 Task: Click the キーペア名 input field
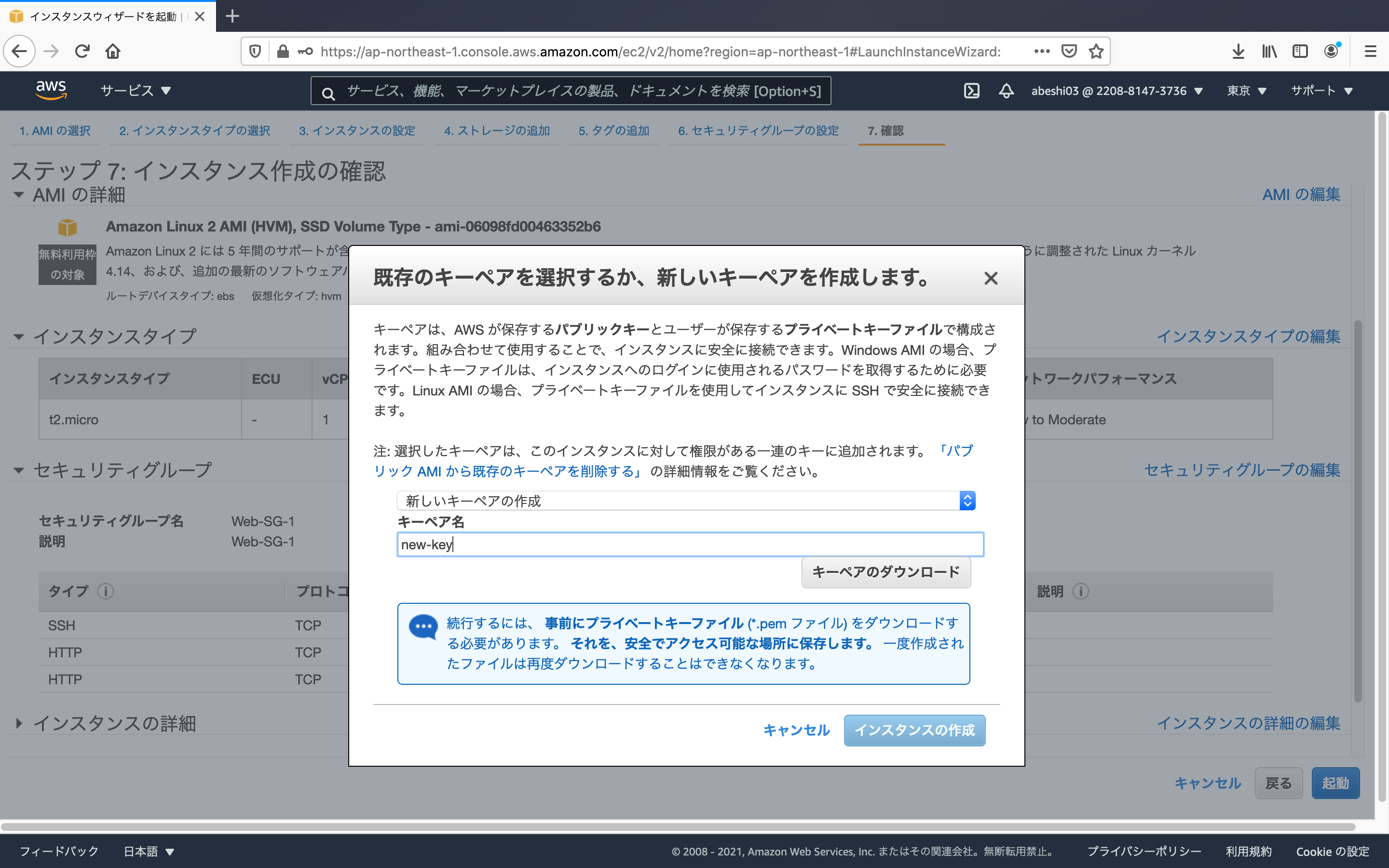(689, 544)
